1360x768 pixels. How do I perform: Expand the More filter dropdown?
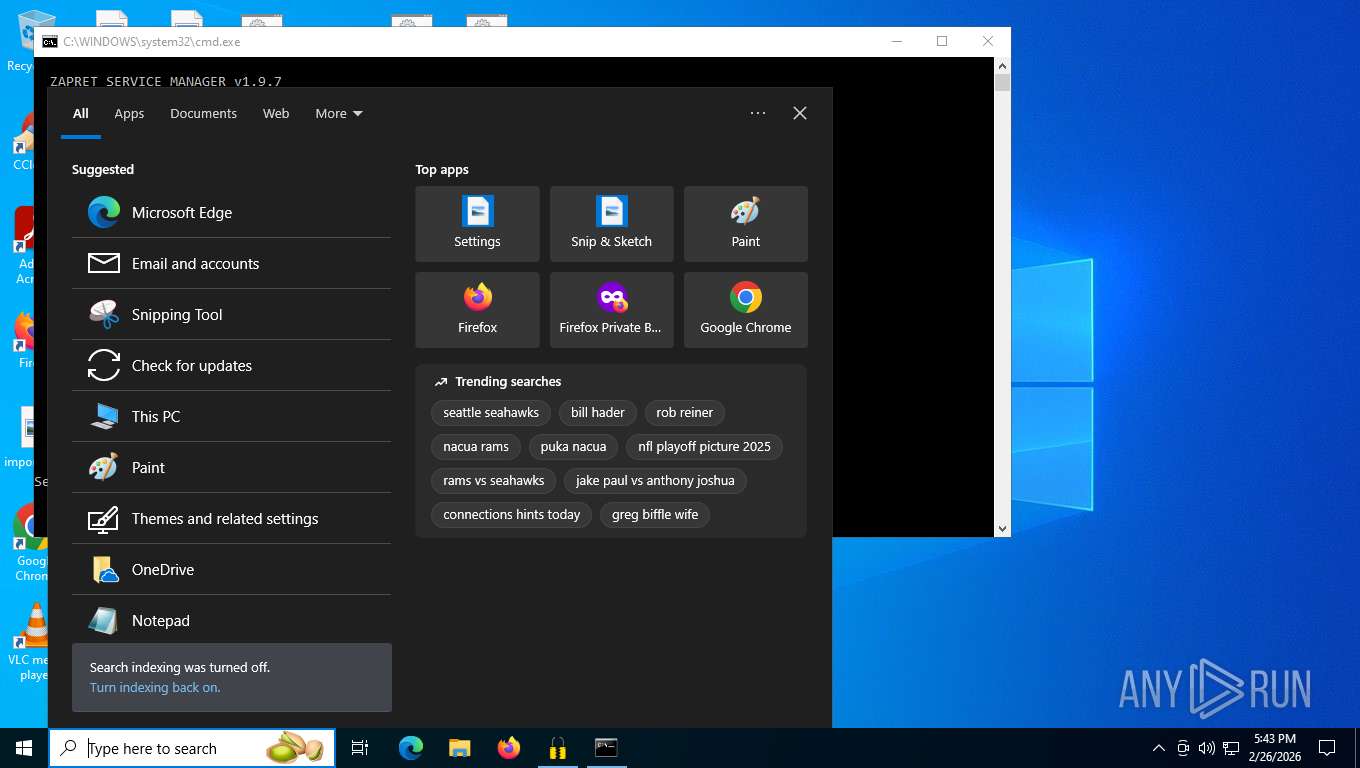339,113
